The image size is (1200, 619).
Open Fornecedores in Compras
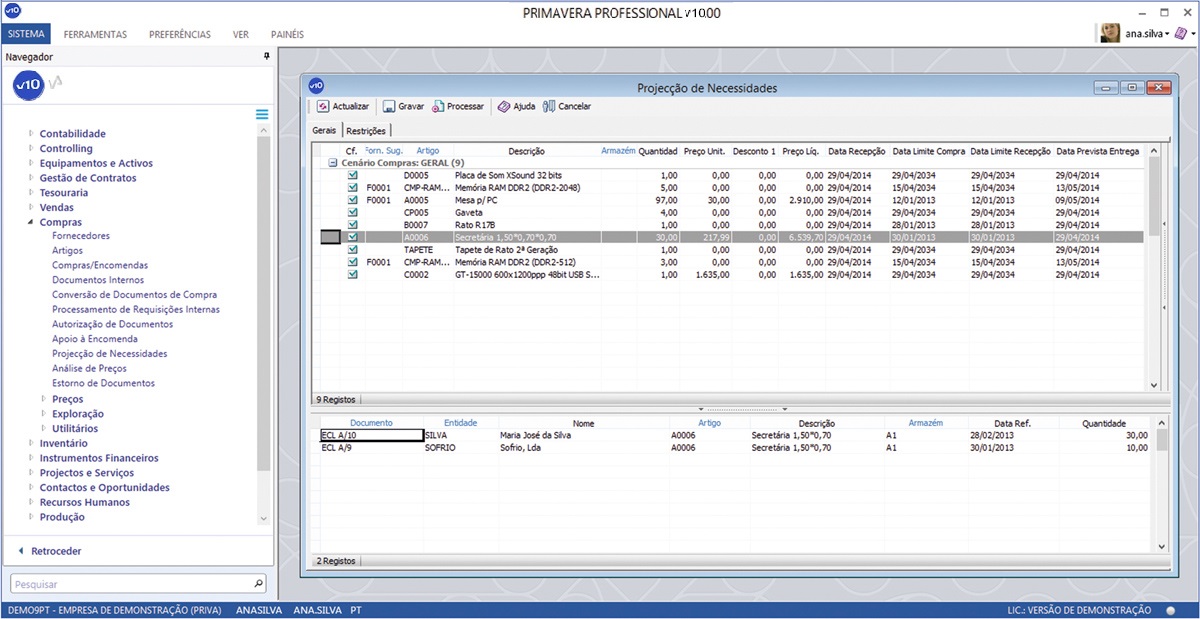click(x=81, y=236)
